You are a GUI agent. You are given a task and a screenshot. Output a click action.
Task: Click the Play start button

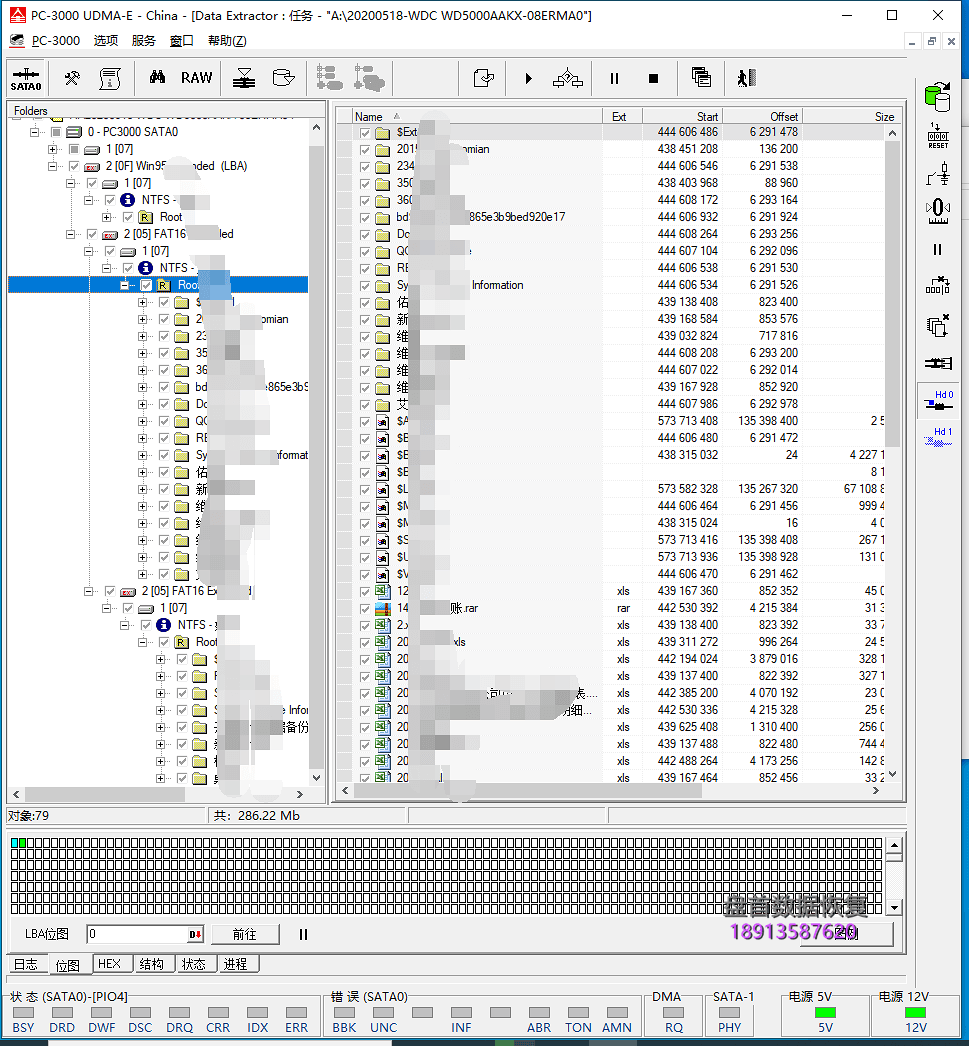tap(528, 79)
